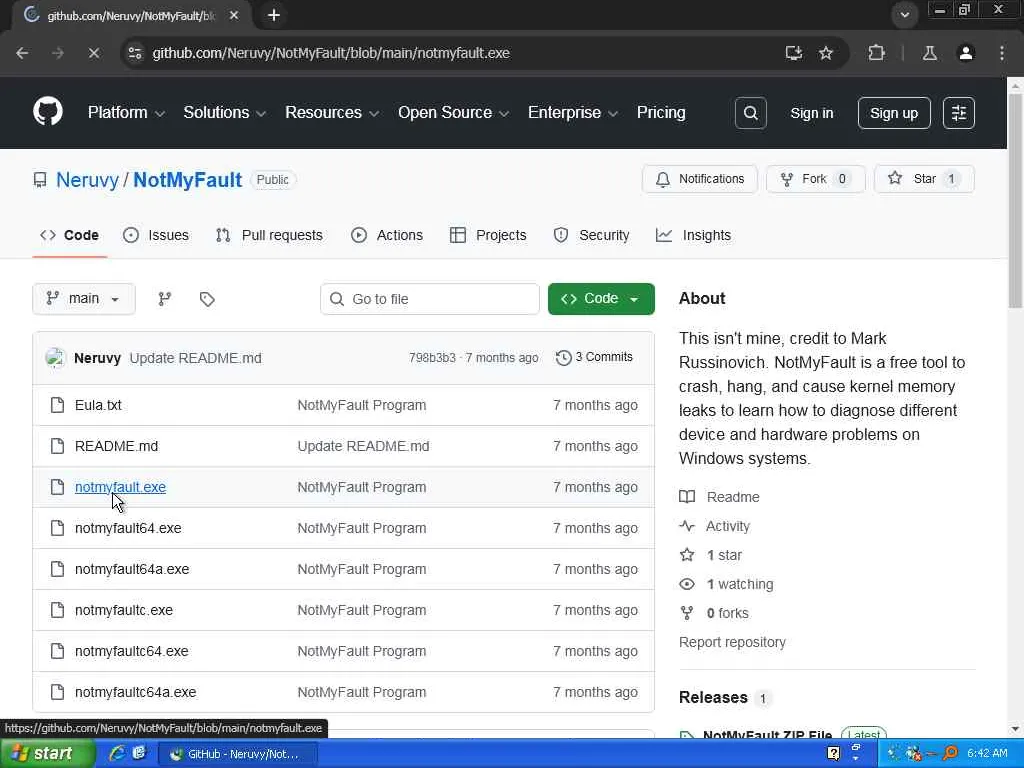View the 1 star stargazers link
The height and width of the screenshot is (768, 1024).
coord(711,555)
